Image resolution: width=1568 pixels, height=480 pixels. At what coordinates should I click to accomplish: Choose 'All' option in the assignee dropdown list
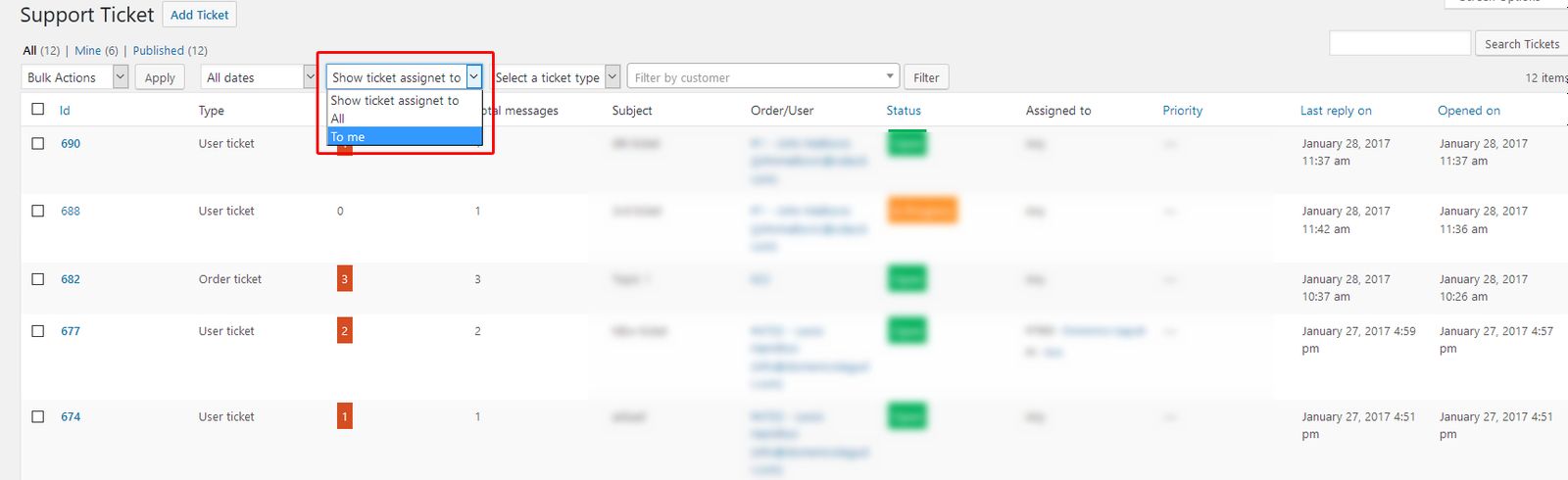pos(404,119)
